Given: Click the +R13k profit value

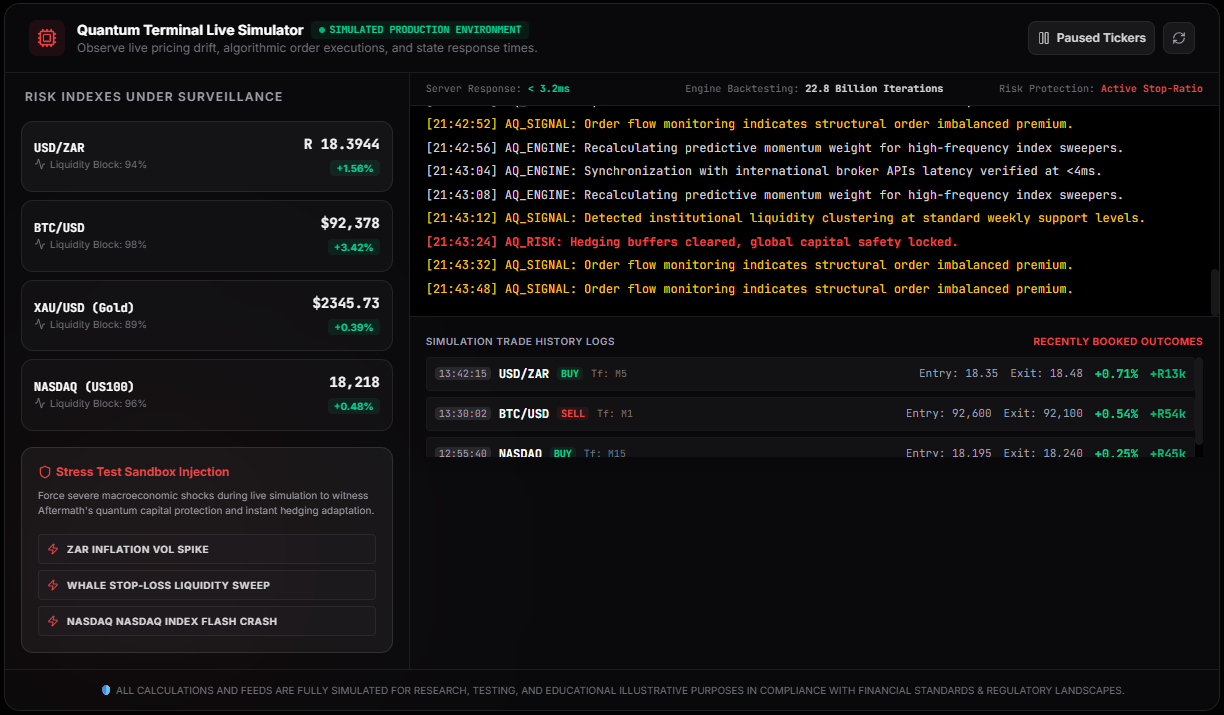Looking at the screenshot, I should point(1168,374).
